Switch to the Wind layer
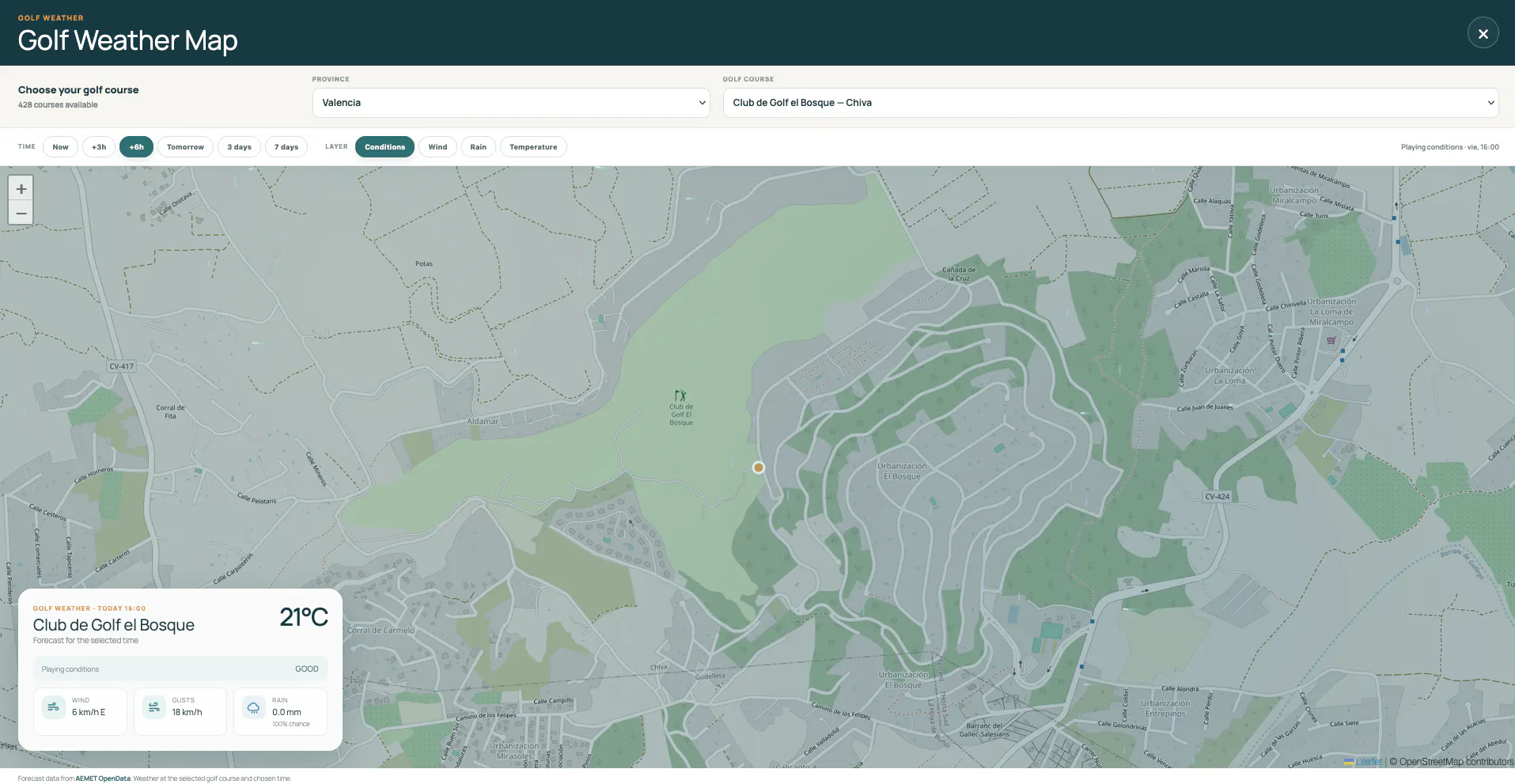 click(437, 147)
